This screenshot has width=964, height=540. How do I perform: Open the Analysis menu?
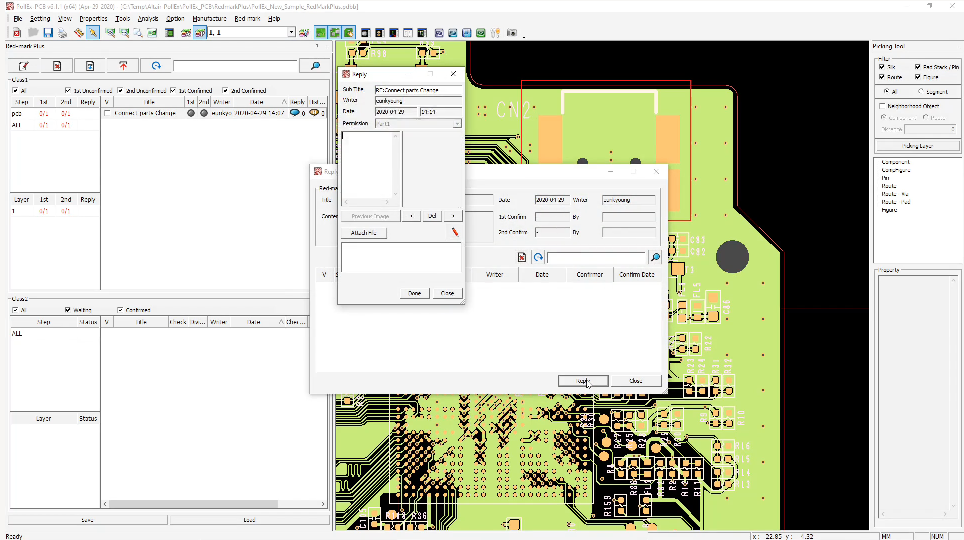click(x=148, y=18)
